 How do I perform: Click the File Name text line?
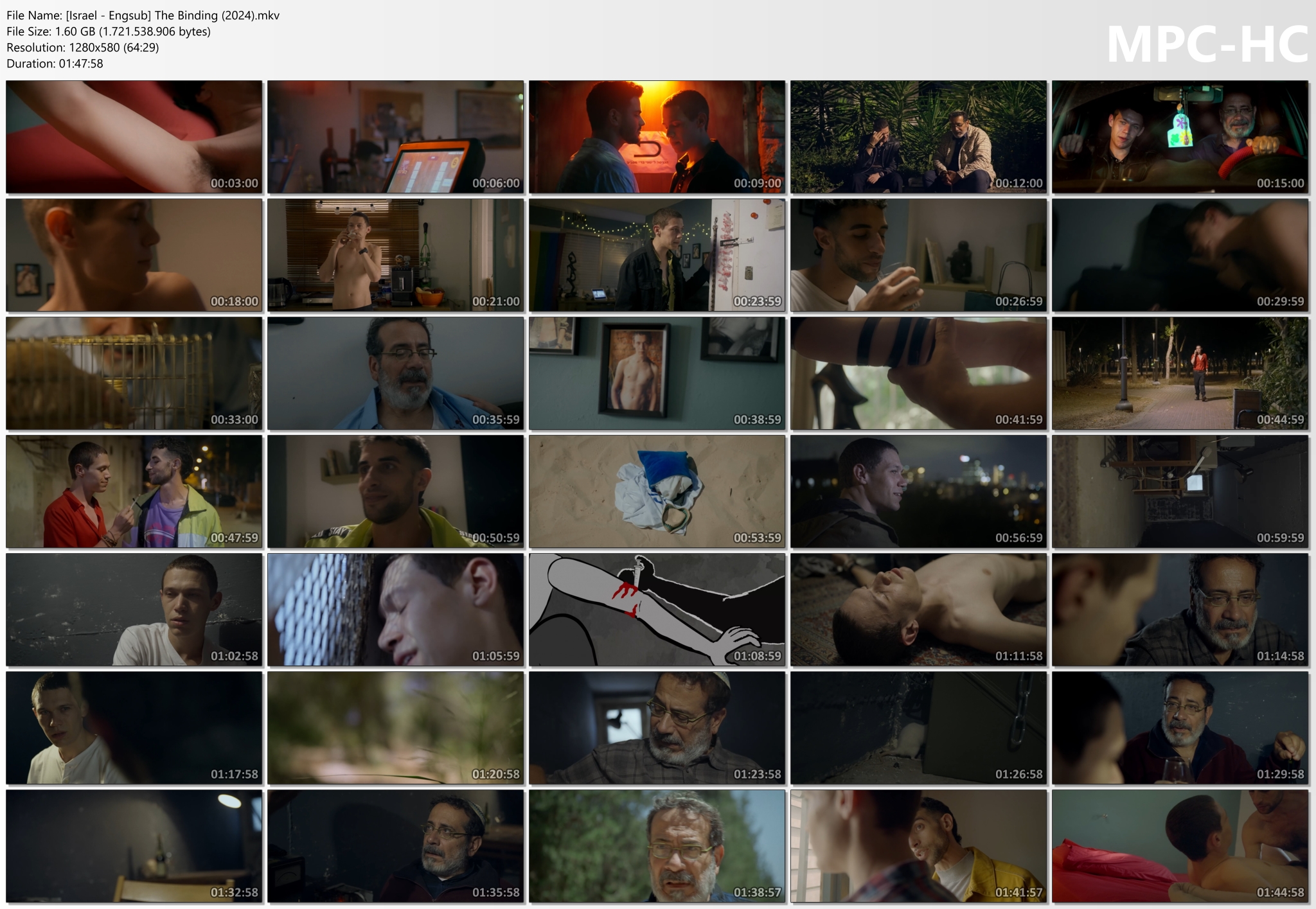143,15
